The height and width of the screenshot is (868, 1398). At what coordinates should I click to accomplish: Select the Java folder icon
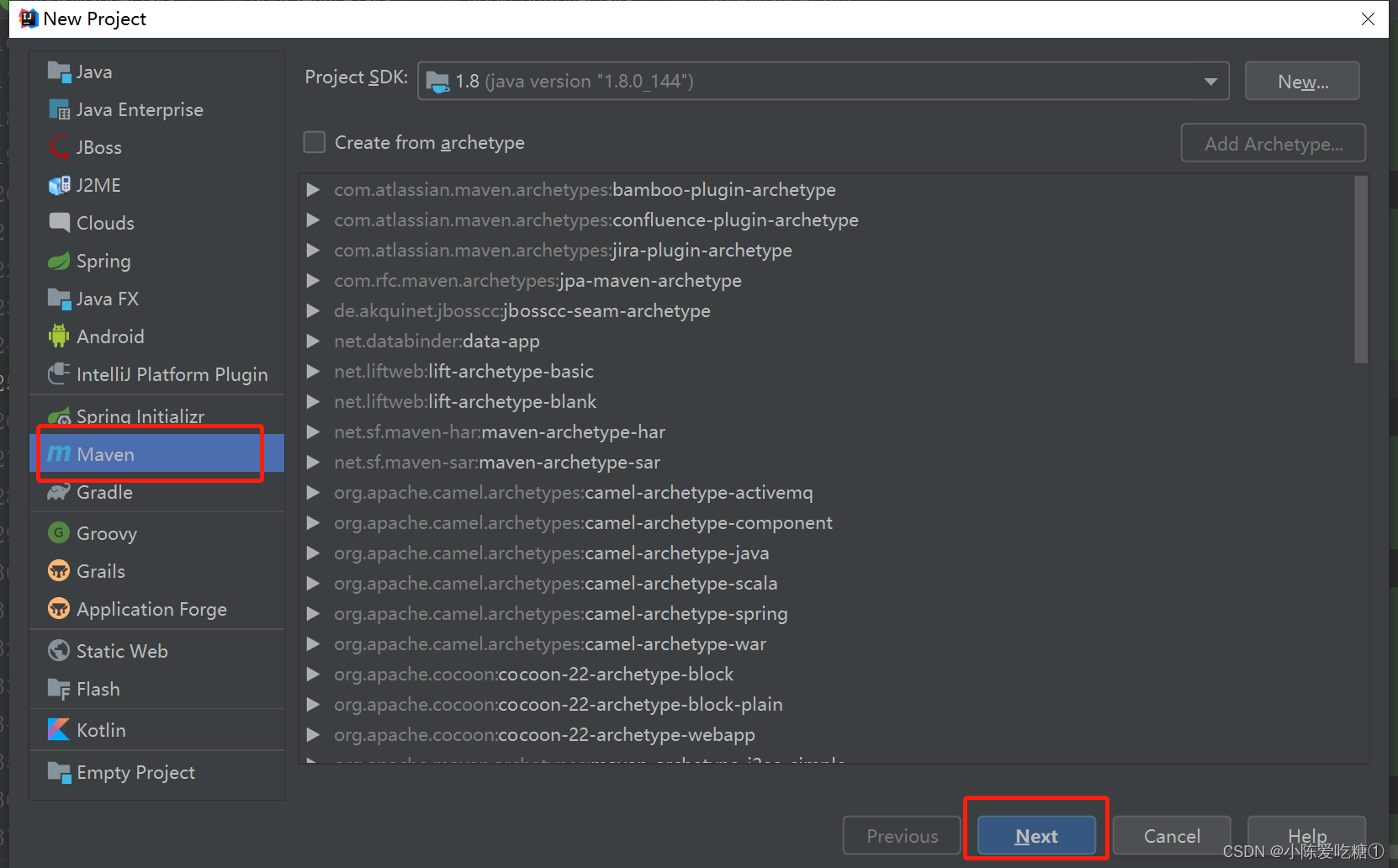(59, 71)
